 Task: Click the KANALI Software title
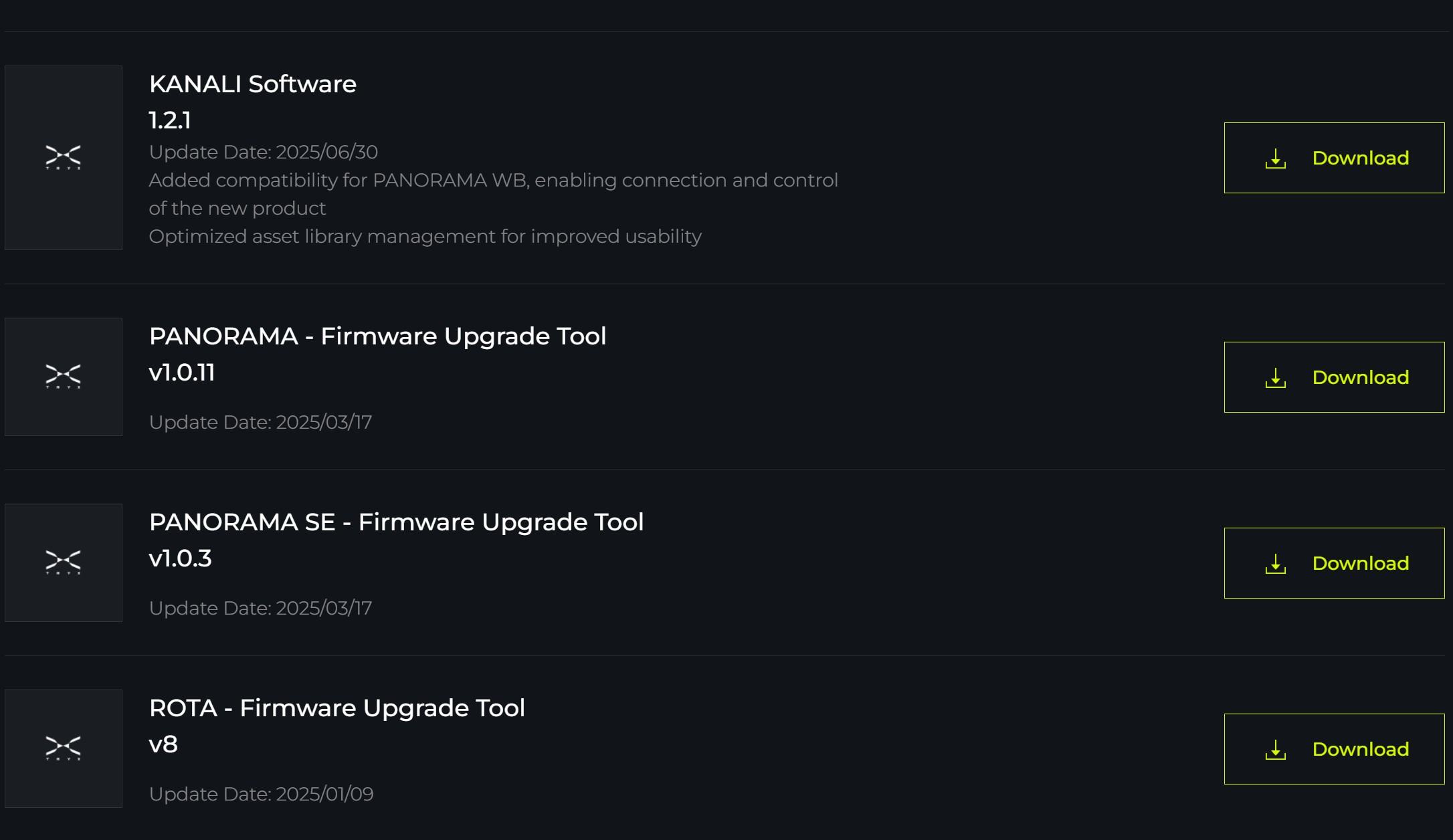point(252,84)
